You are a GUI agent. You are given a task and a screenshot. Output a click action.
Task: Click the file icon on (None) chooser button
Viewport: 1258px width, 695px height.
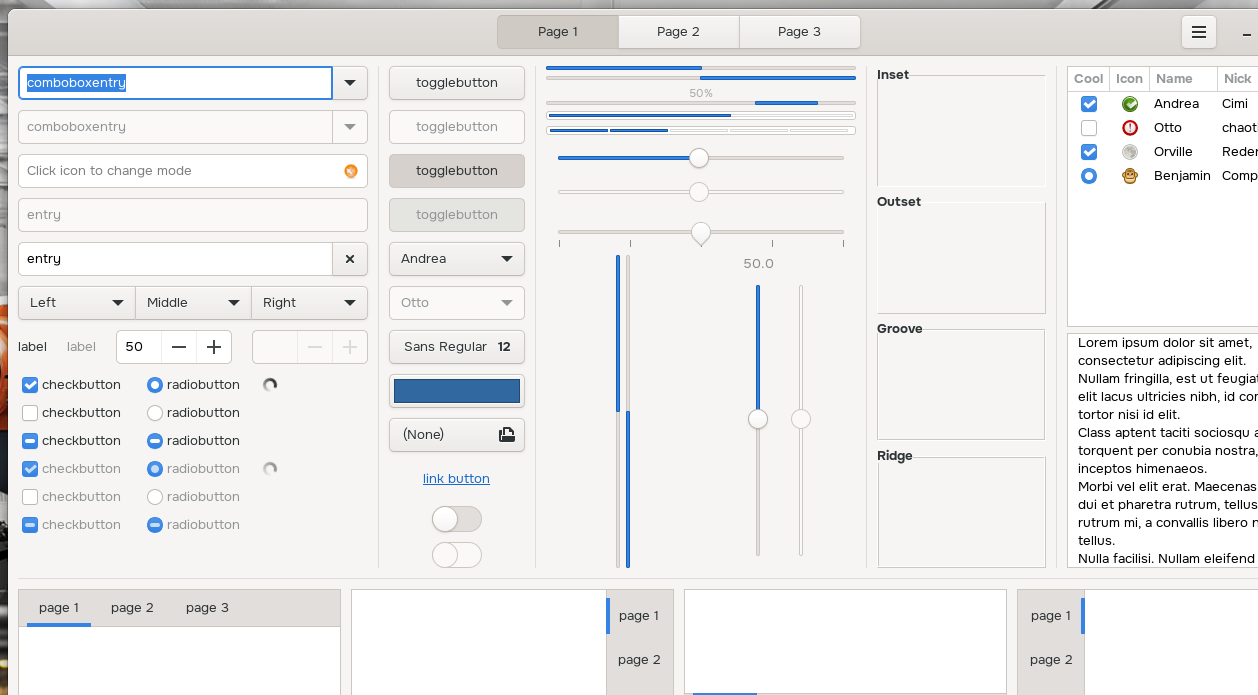coord(507,435)
